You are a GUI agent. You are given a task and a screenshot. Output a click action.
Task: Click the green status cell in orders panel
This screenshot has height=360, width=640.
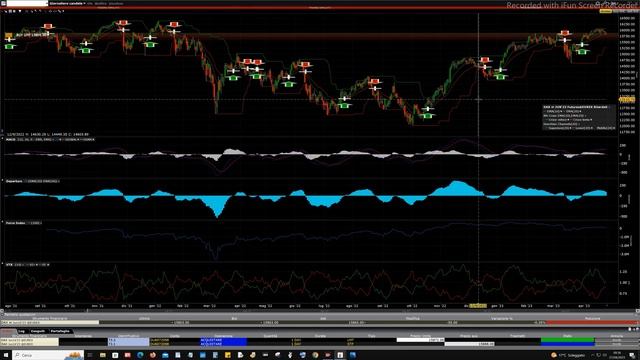(x=567, y=340)
